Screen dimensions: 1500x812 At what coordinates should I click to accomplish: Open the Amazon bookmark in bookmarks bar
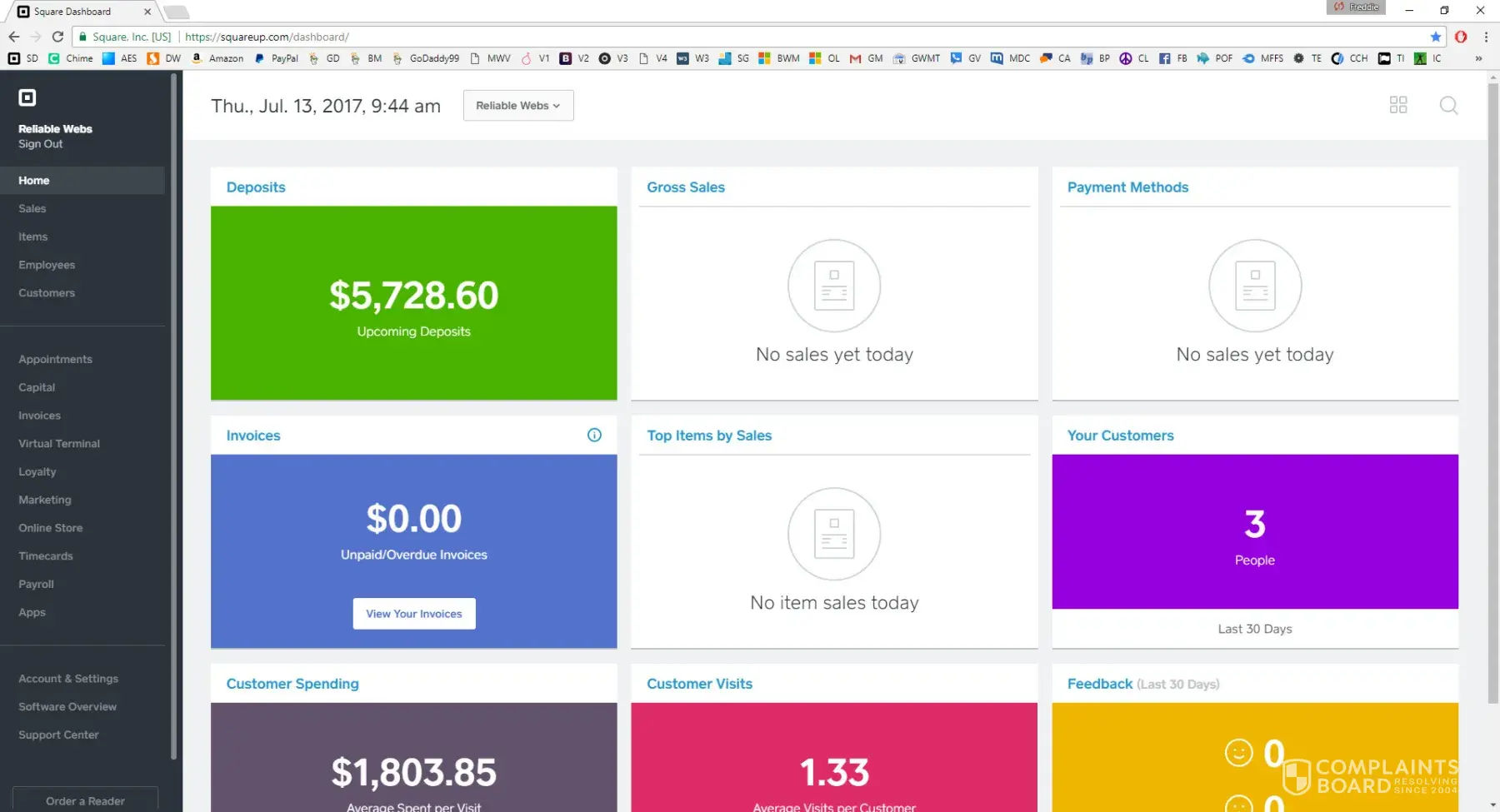click(217, 58)
